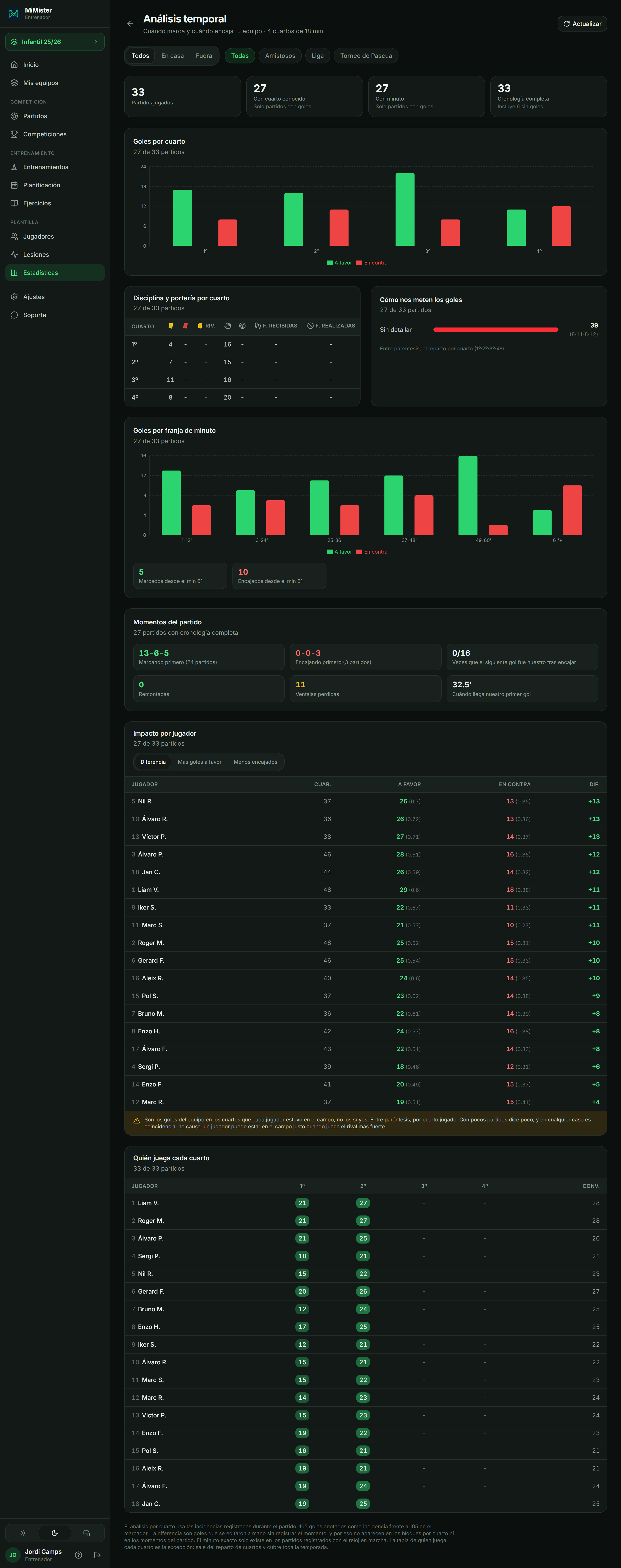621x1568 pixels.
Task: Filter by Torneo de Pascua chip
Action: pyautogui.click(x=366, y=56)
